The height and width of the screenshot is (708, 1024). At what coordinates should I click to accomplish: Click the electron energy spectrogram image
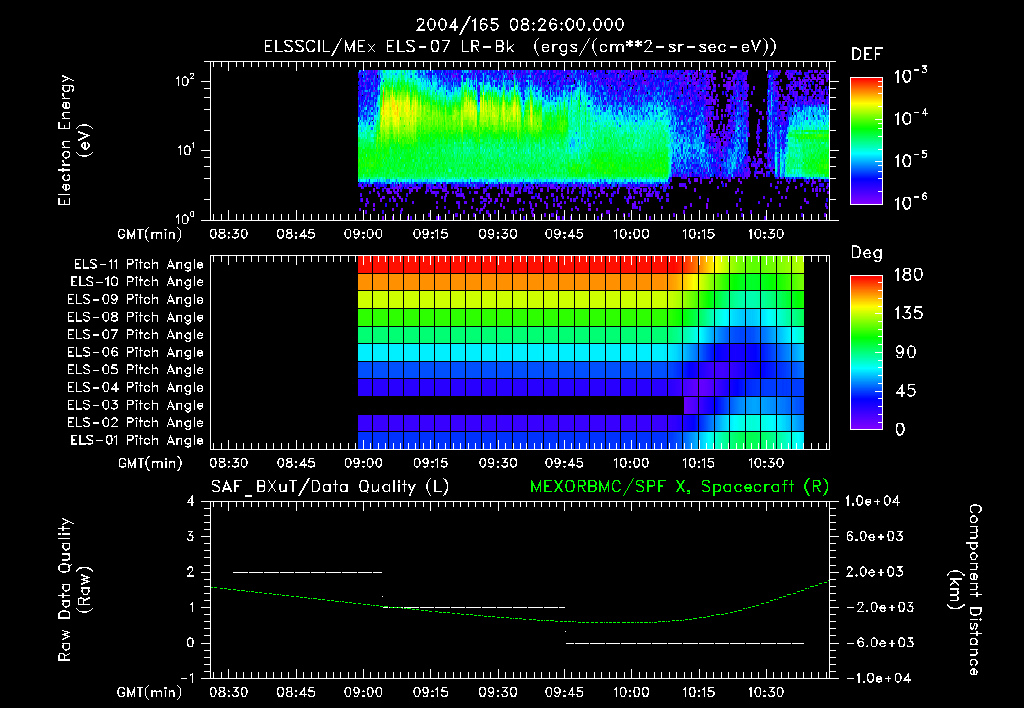tap(594, 144)
